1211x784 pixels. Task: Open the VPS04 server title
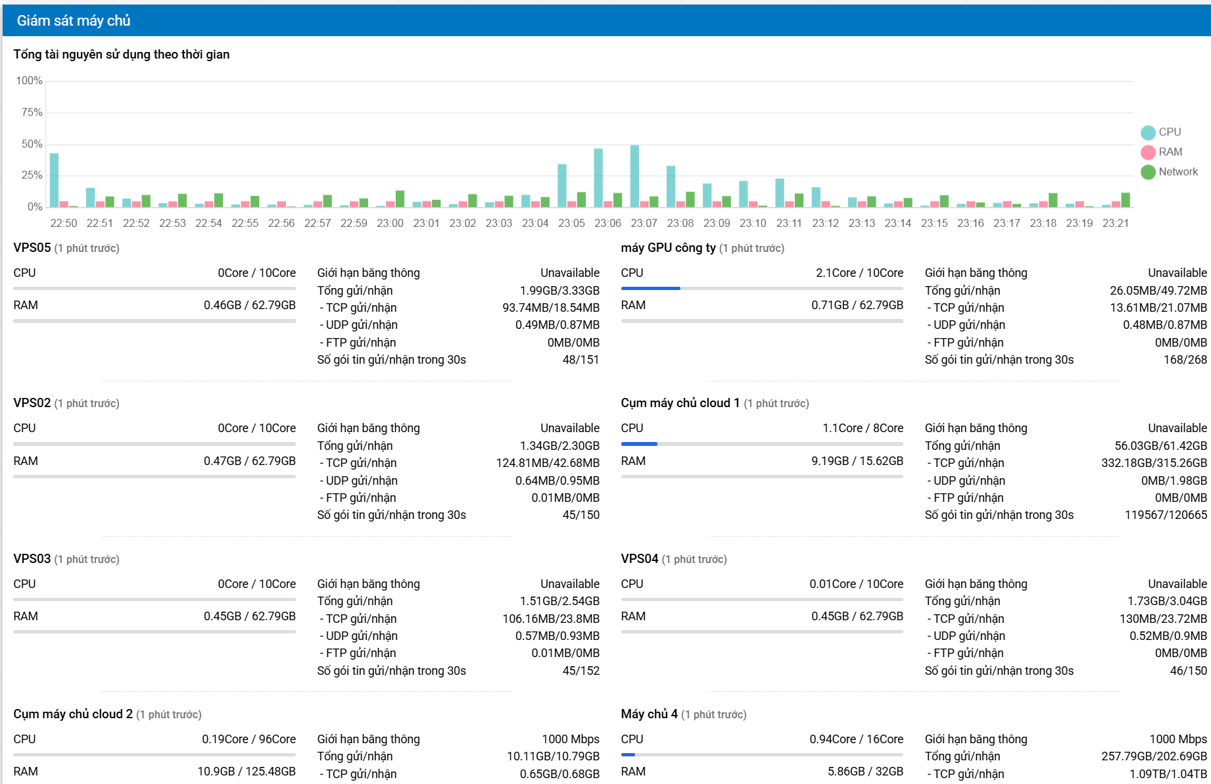click(639, 559)
